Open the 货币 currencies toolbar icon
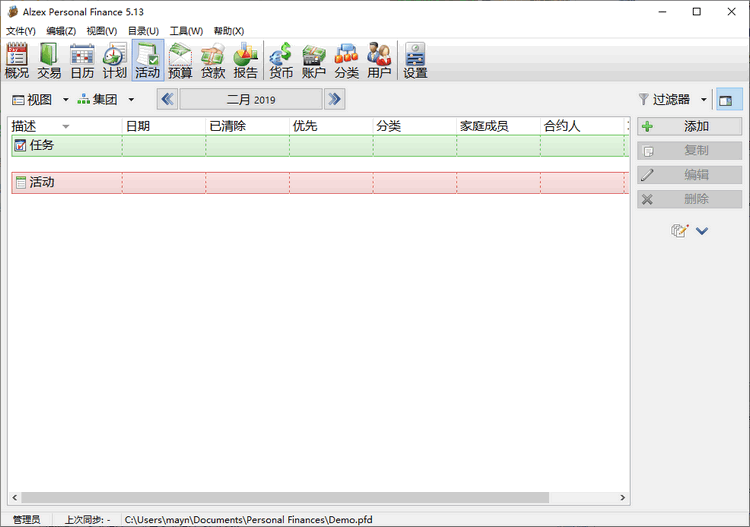The image size is (750, 527). pyautogui.click(x=281, y=60)
